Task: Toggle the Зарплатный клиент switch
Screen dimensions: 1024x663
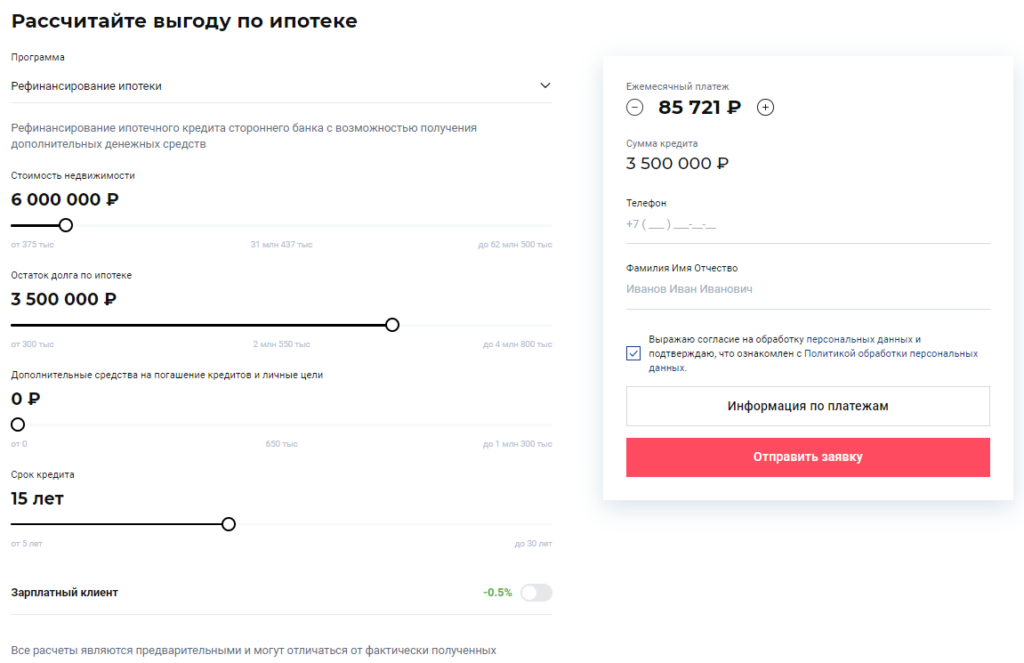Action: tap(536, 593)
